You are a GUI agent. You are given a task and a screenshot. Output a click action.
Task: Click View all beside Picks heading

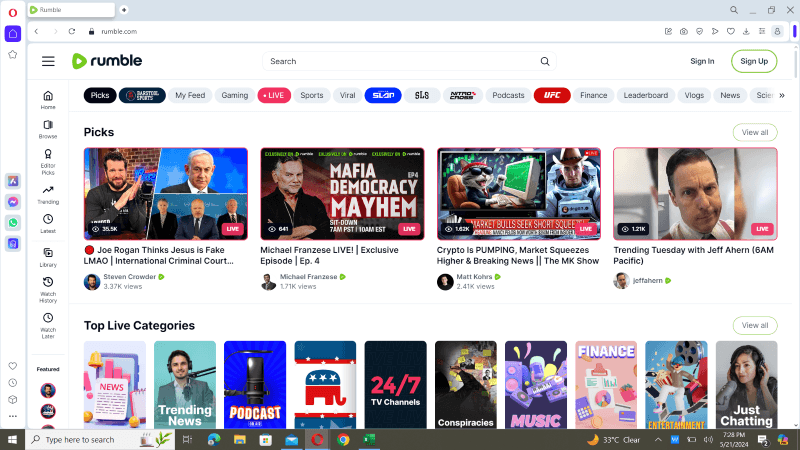(x=754, y=132)
